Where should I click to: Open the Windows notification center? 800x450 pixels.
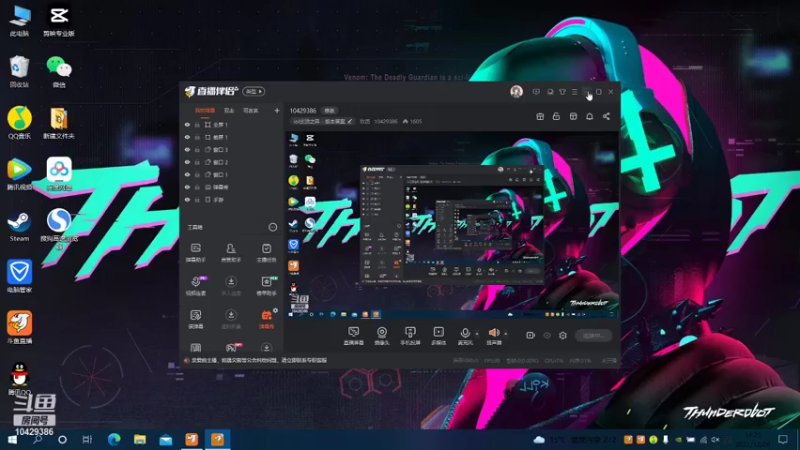[783, 439]
